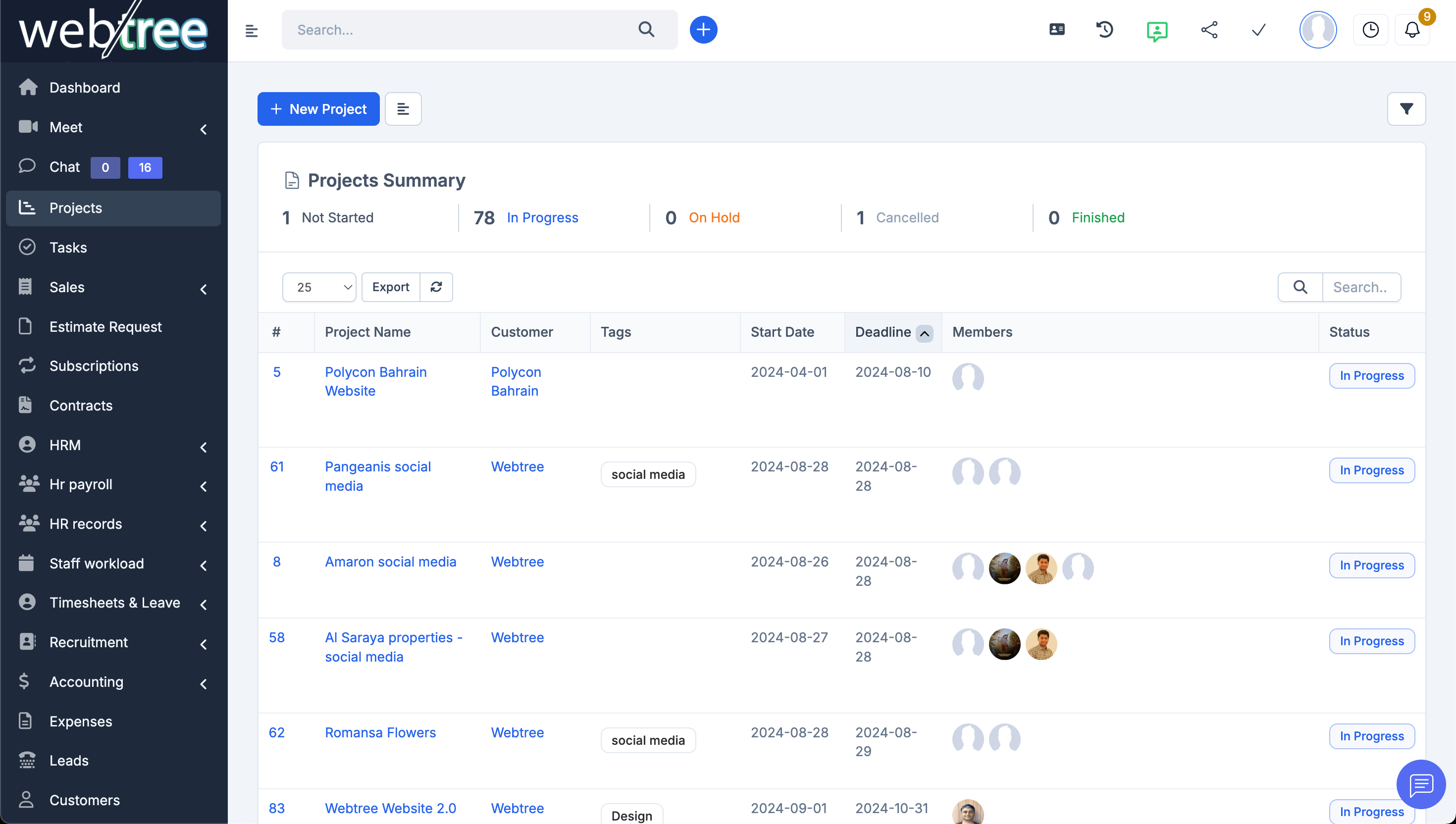
Task: Open Subscriptions in sidebar
Action: [113, 365]
